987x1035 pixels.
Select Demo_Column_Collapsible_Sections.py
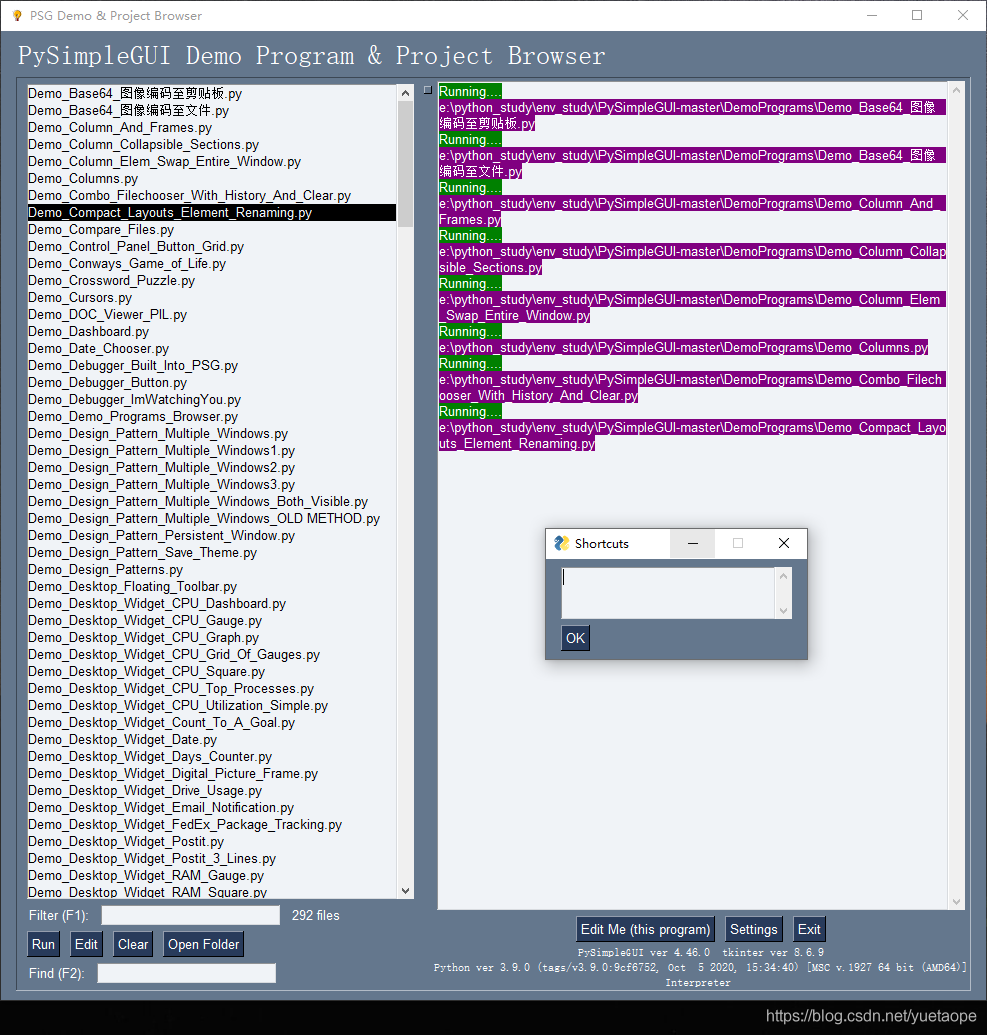point(211,145)
